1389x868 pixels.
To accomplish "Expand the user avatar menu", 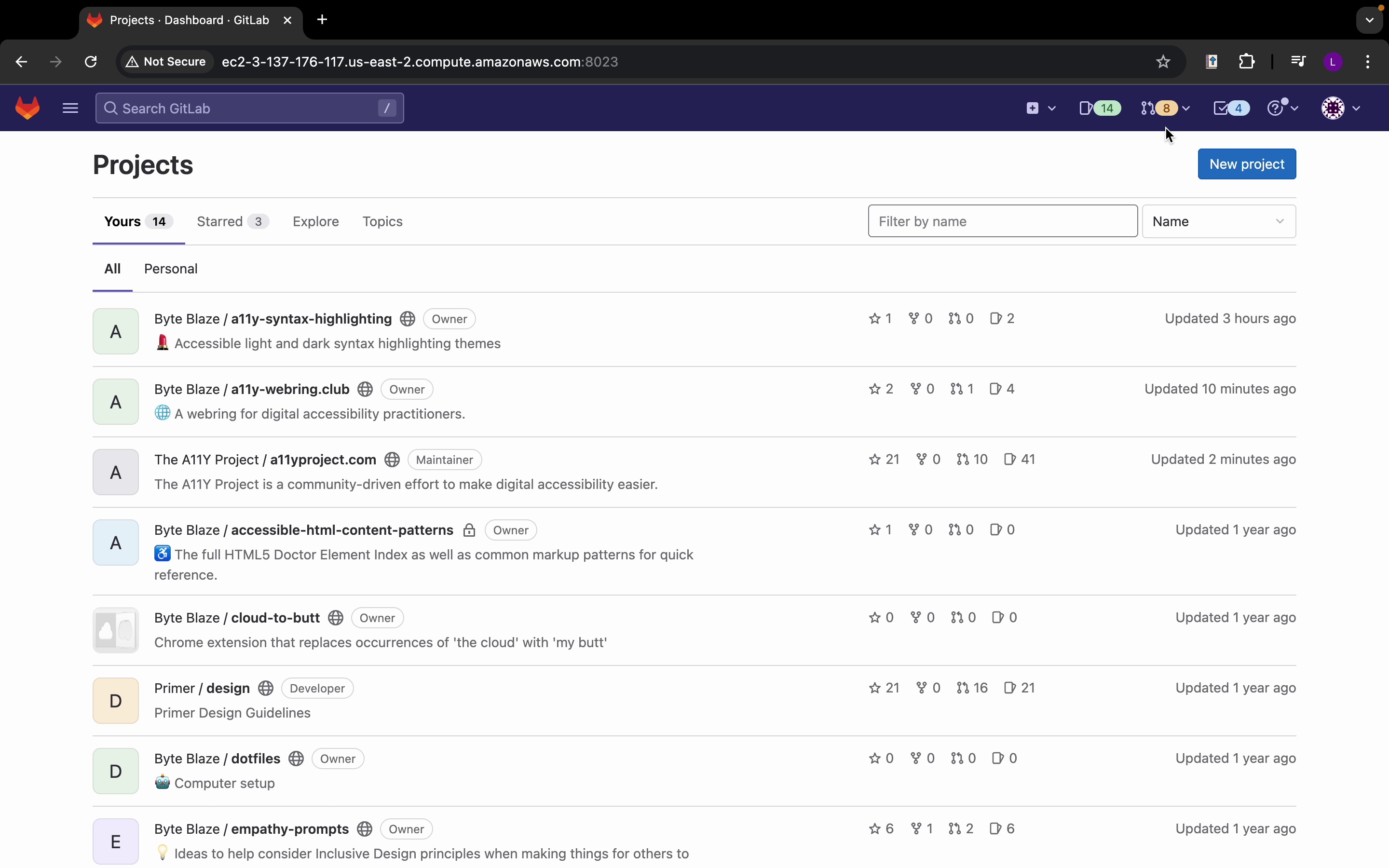I will [x=1341, y=108].
